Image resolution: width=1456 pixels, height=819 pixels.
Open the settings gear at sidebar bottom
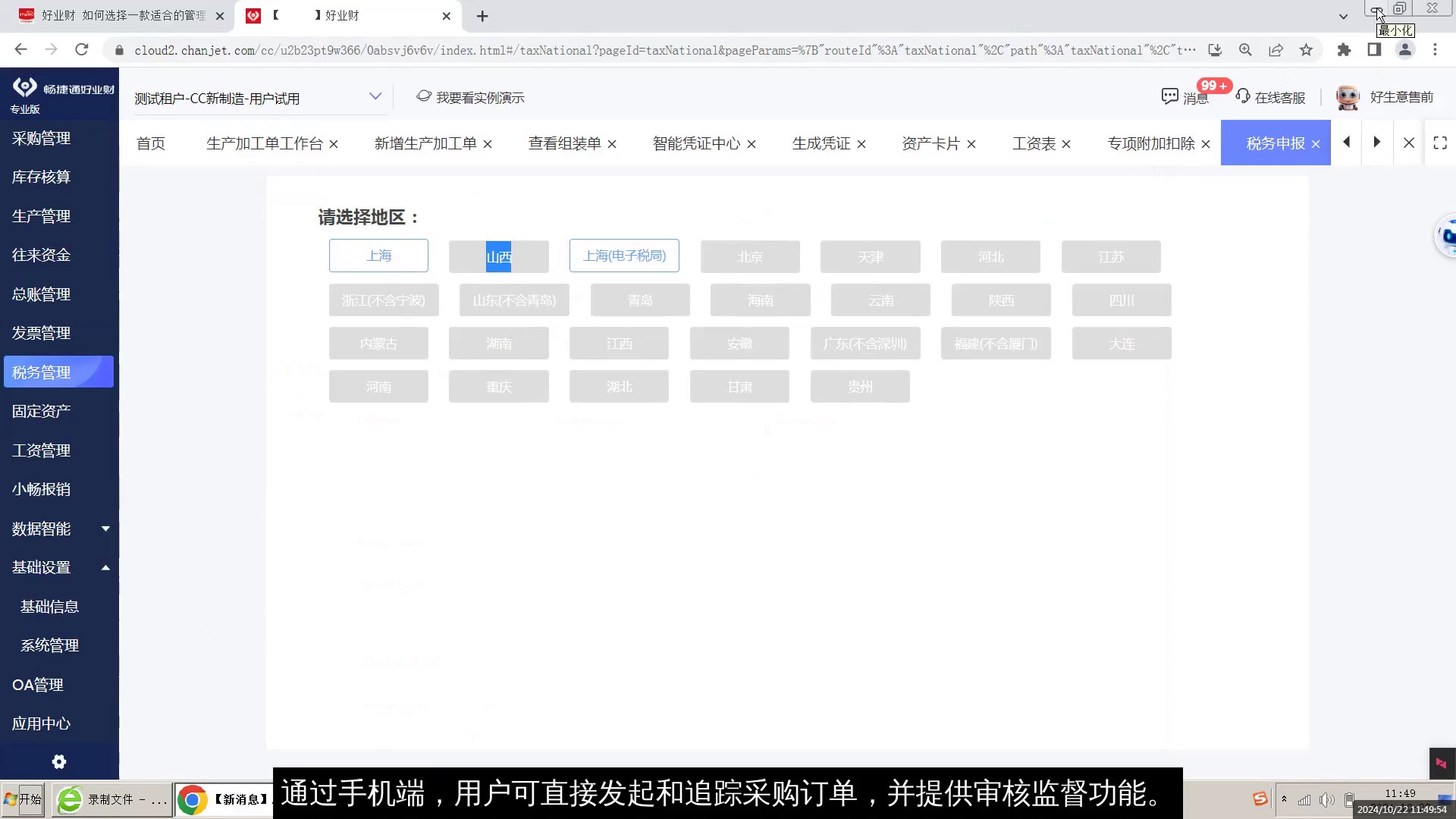tap(59, 761)
